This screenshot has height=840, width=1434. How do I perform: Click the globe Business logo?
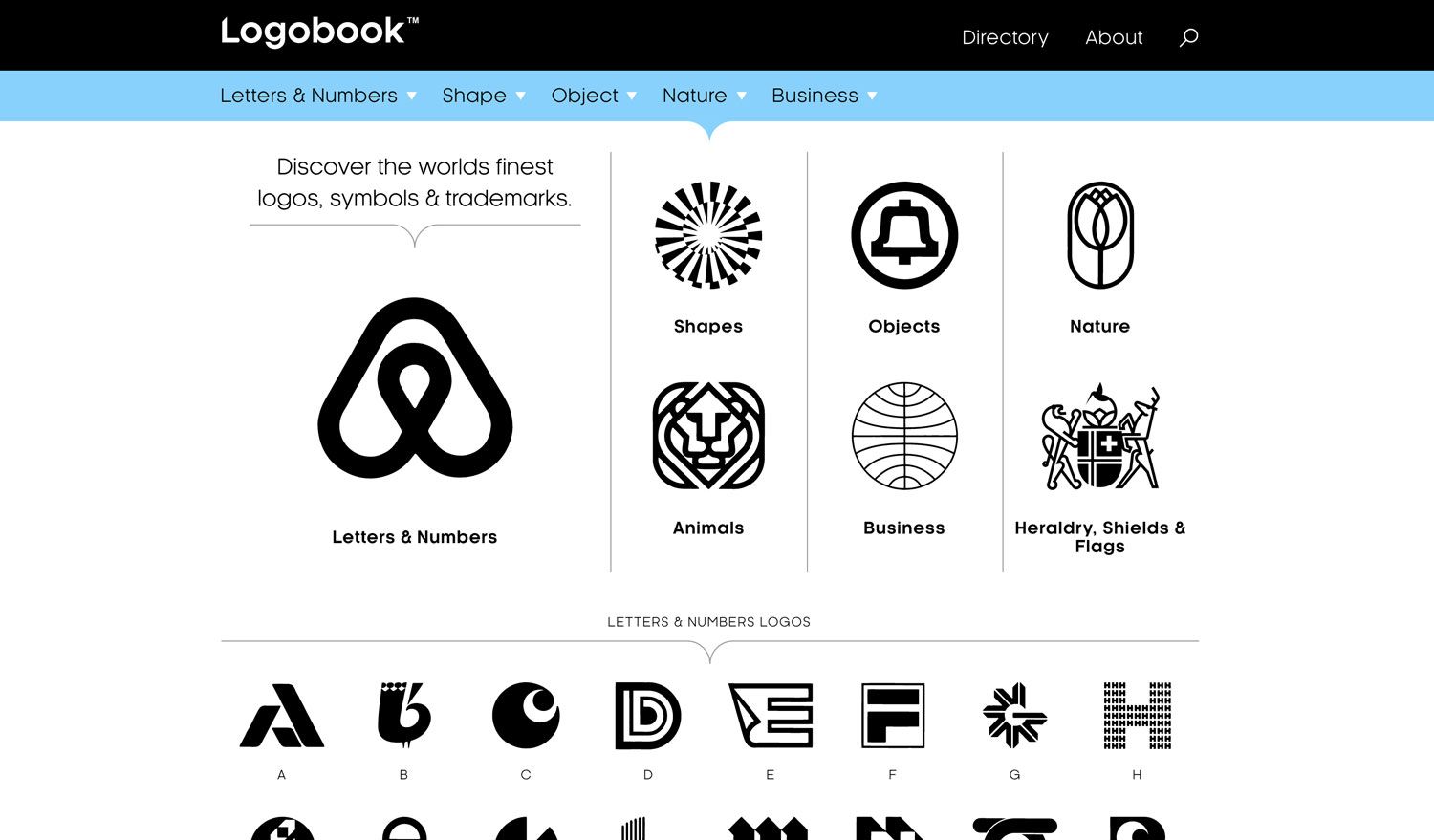point(904,436)
